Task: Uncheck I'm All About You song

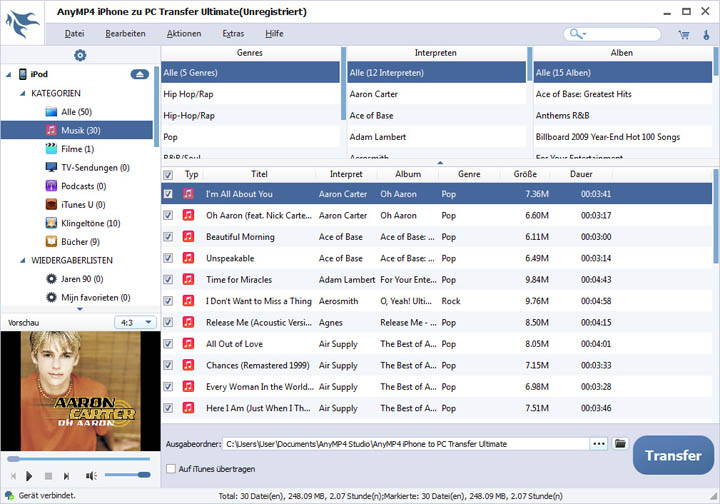Action: tap(169, 194)
